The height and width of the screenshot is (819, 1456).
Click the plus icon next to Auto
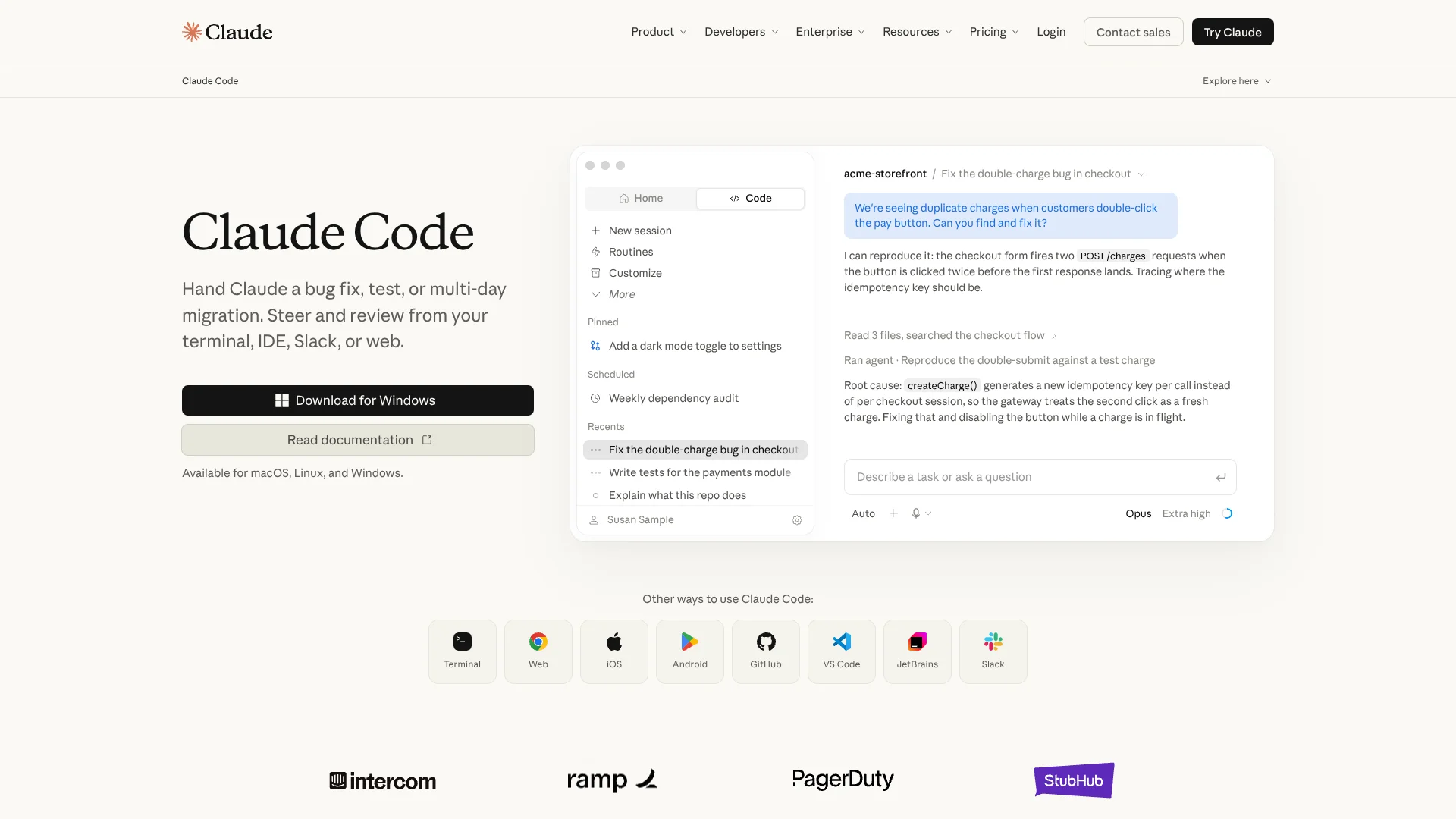(x=893, y=513)
